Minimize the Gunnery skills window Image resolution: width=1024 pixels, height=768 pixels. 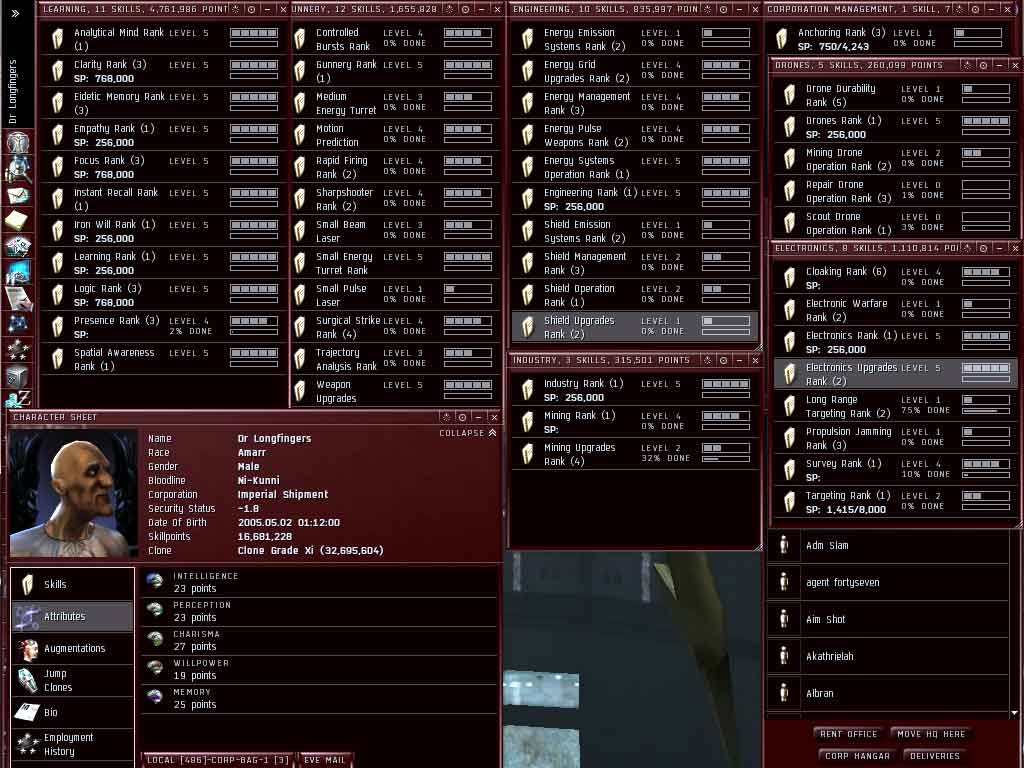point(481,9)
